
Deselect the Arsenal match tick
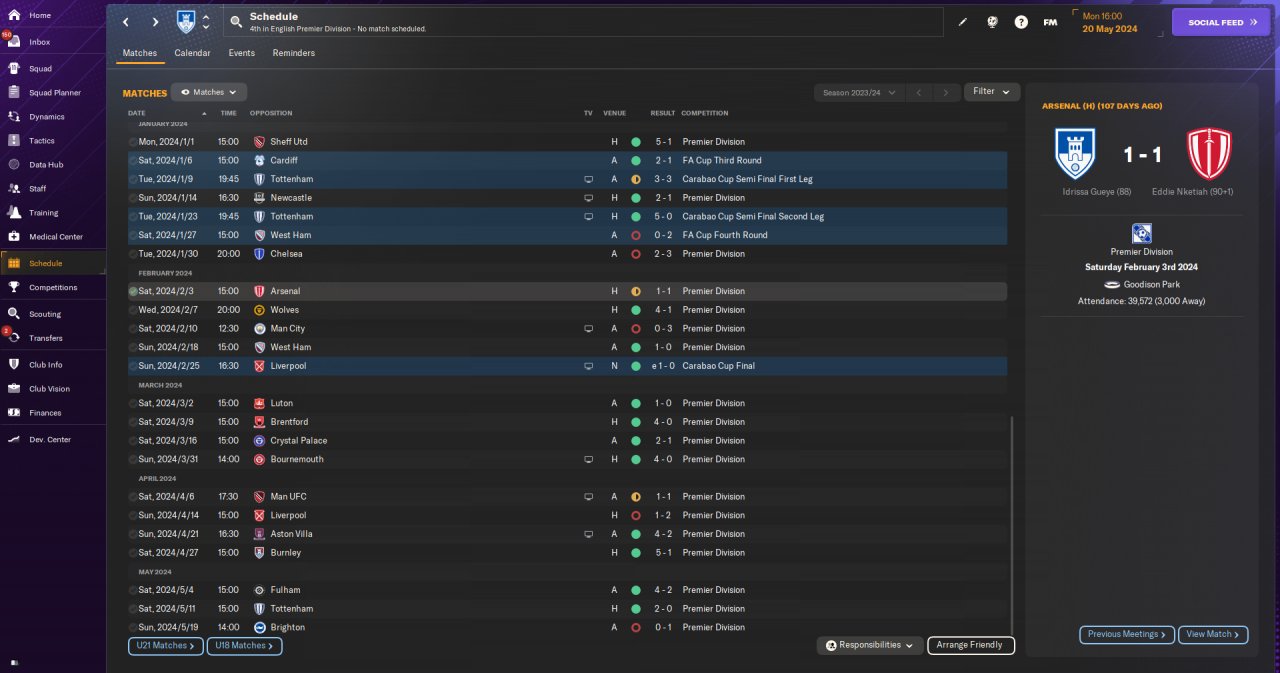tap(133, 291)
